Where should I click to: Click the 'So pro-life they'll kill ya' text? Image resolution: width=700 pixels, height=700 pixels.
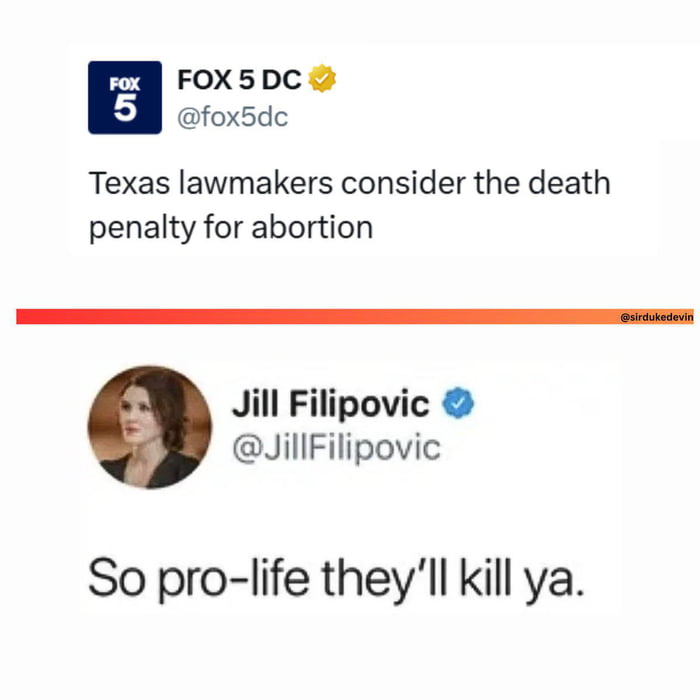pos(336,579)
